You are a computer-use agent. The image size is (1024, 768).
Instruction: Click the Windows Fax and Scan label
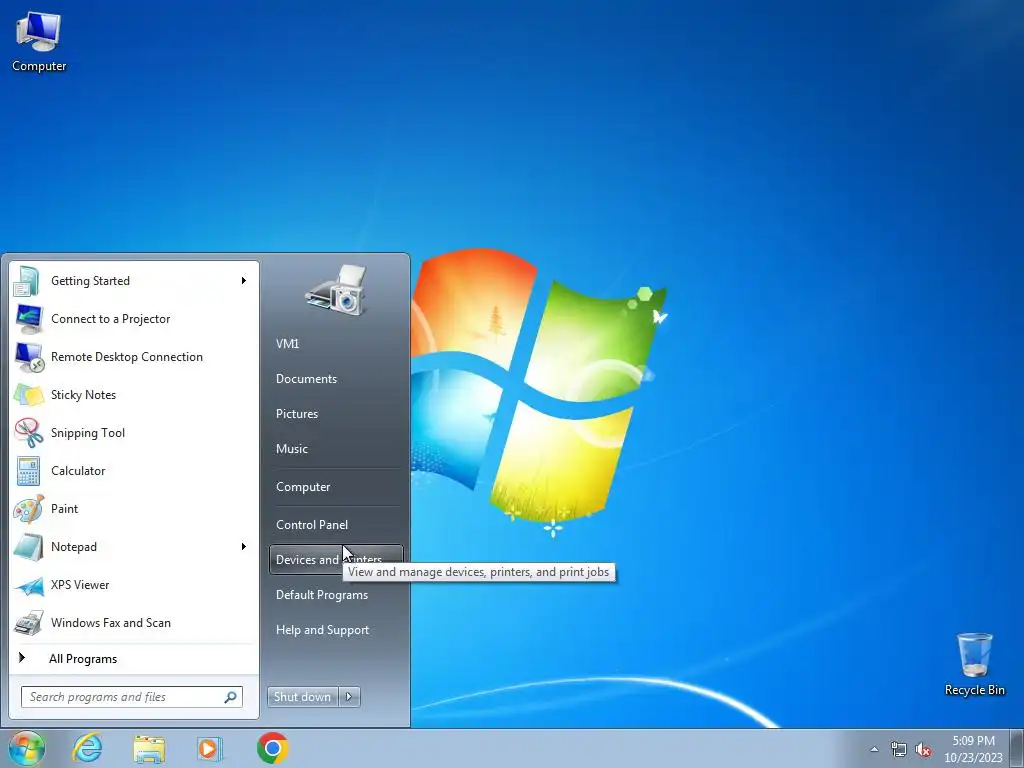[x=111, y=623]
